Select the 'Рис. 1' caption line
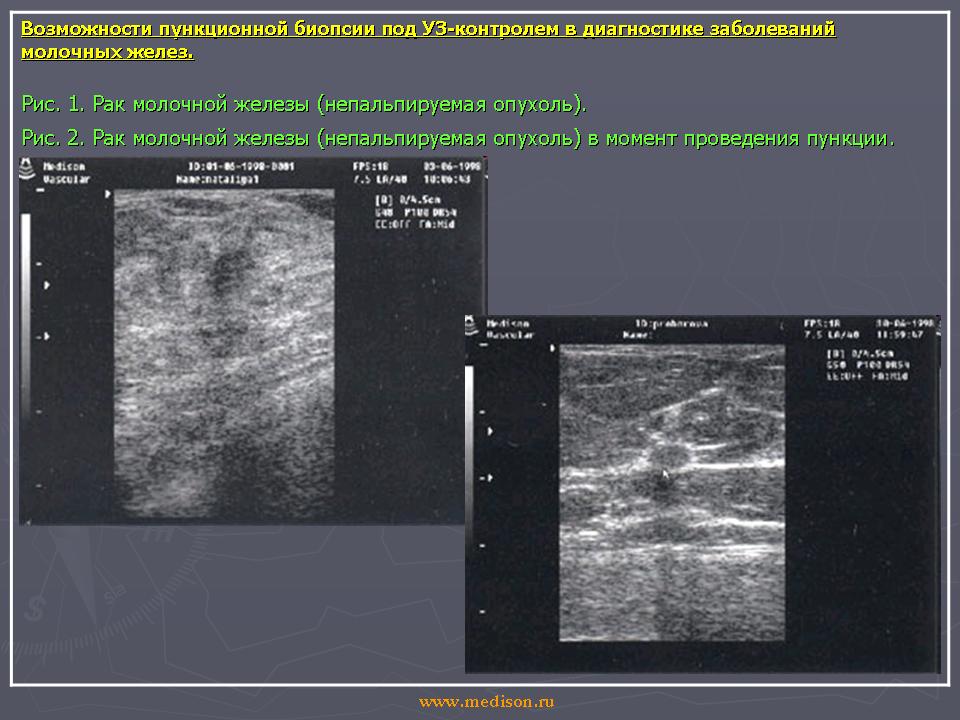This screenshot has height=720, width=960. [x=304, y=104]
